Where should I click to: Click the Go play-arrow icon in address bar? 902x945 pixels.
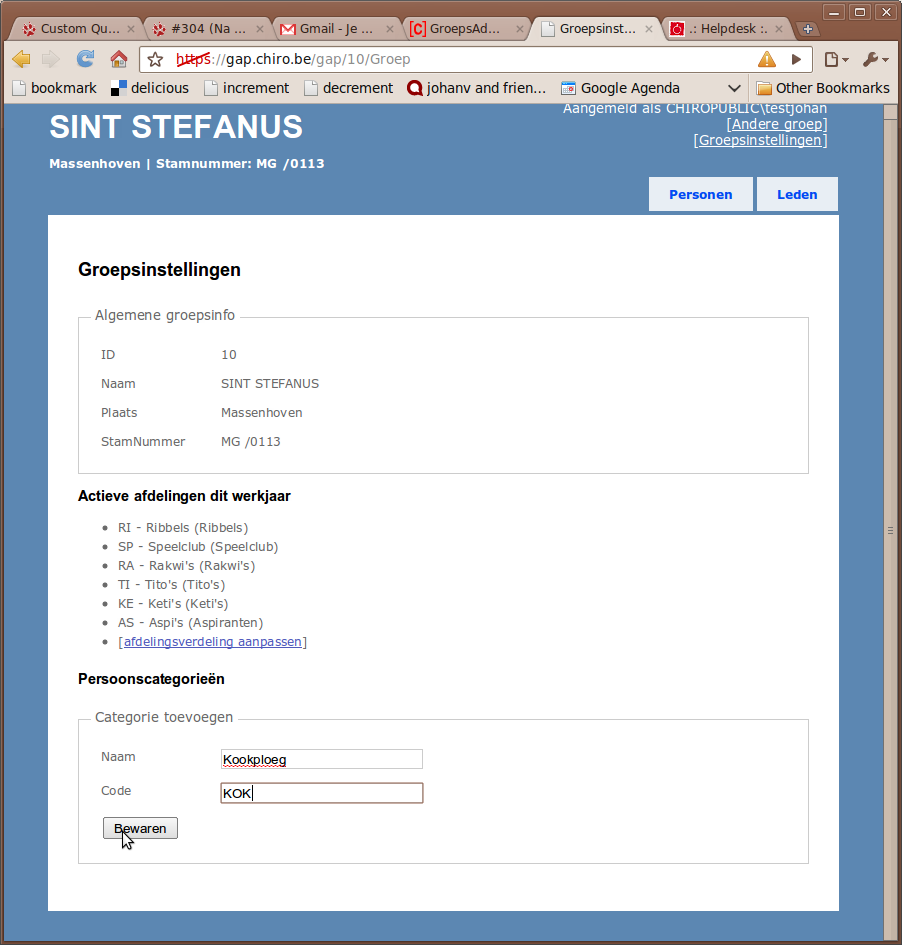[x=797, y=59]
